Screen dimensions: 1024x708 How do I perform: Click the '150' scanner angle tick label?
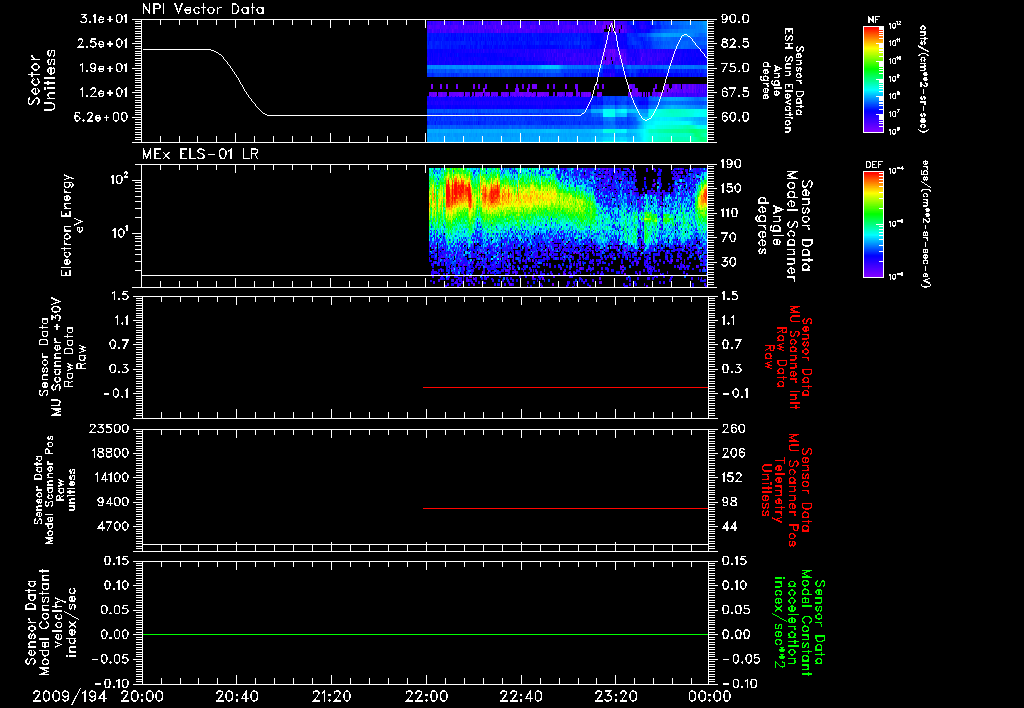point(732,189)
